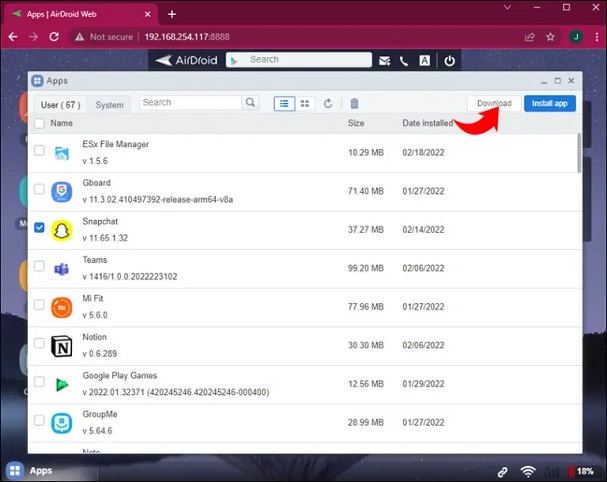Select the Apps | AirDroid Web browser tab
This screenshot has height=482, width=607.
pyautogui.click(x=81, y=14)
